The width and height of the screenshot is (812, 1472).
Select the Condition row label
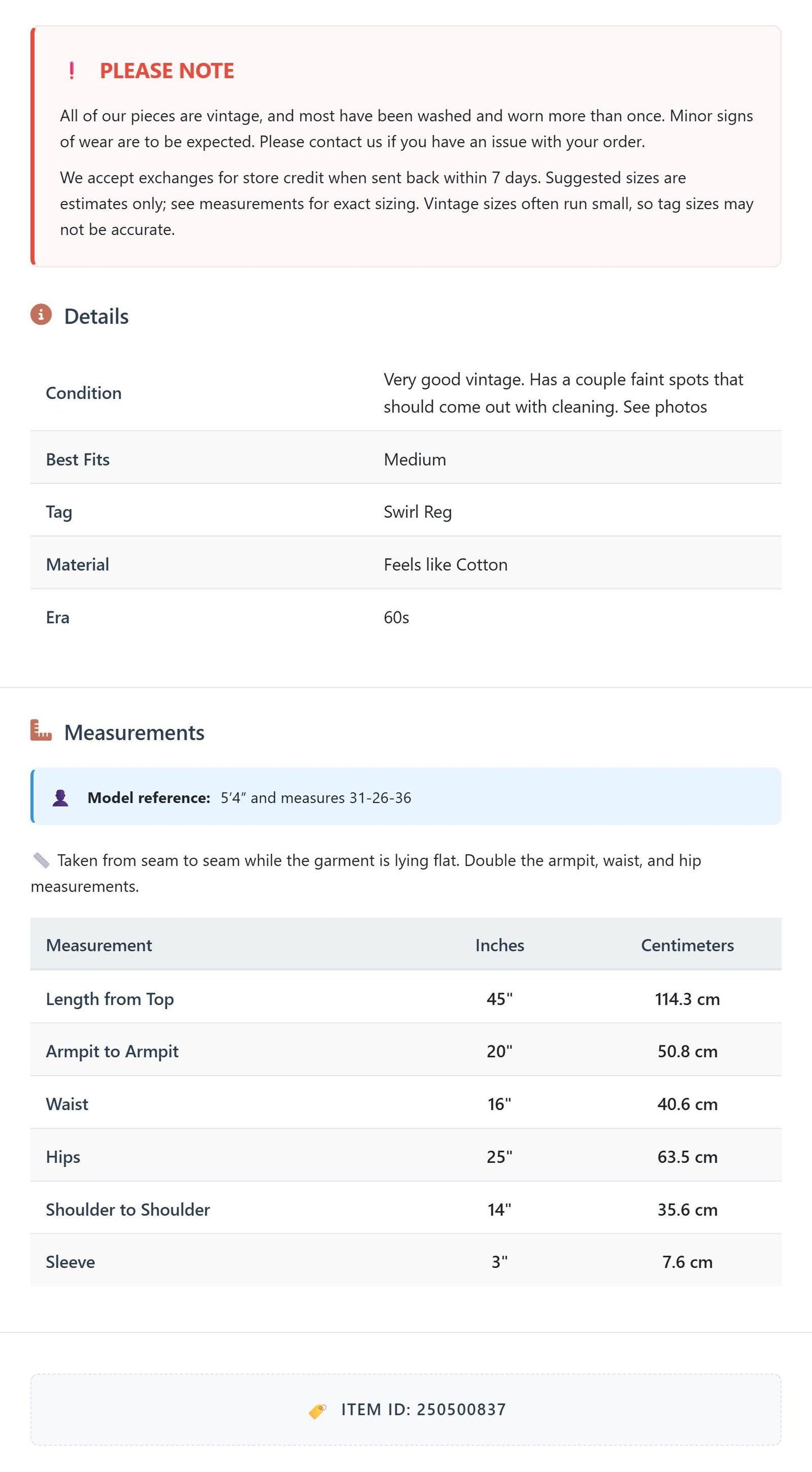click(84, 393)
